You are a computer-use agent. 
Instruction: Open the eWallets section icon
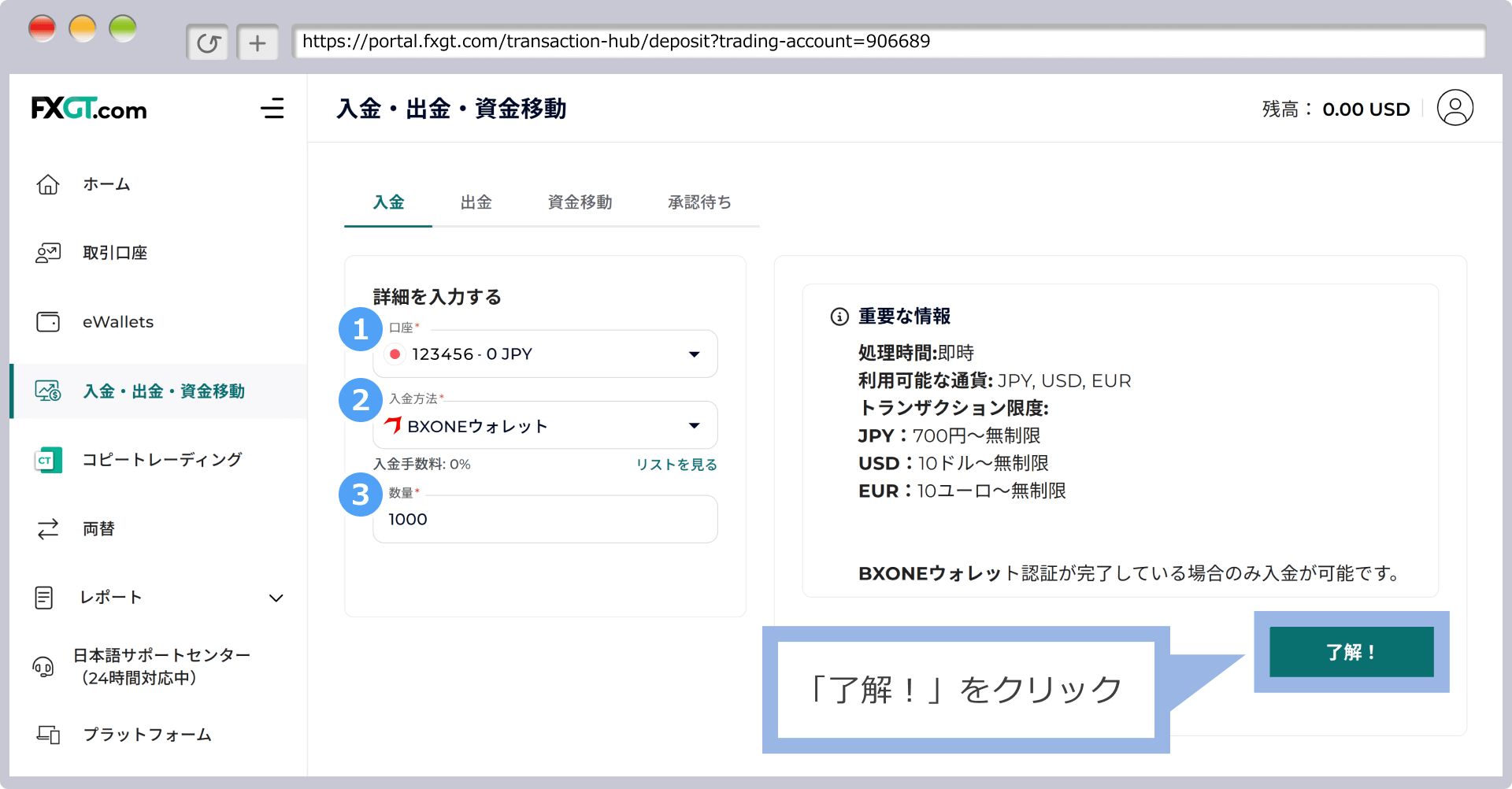coord(48,321)
